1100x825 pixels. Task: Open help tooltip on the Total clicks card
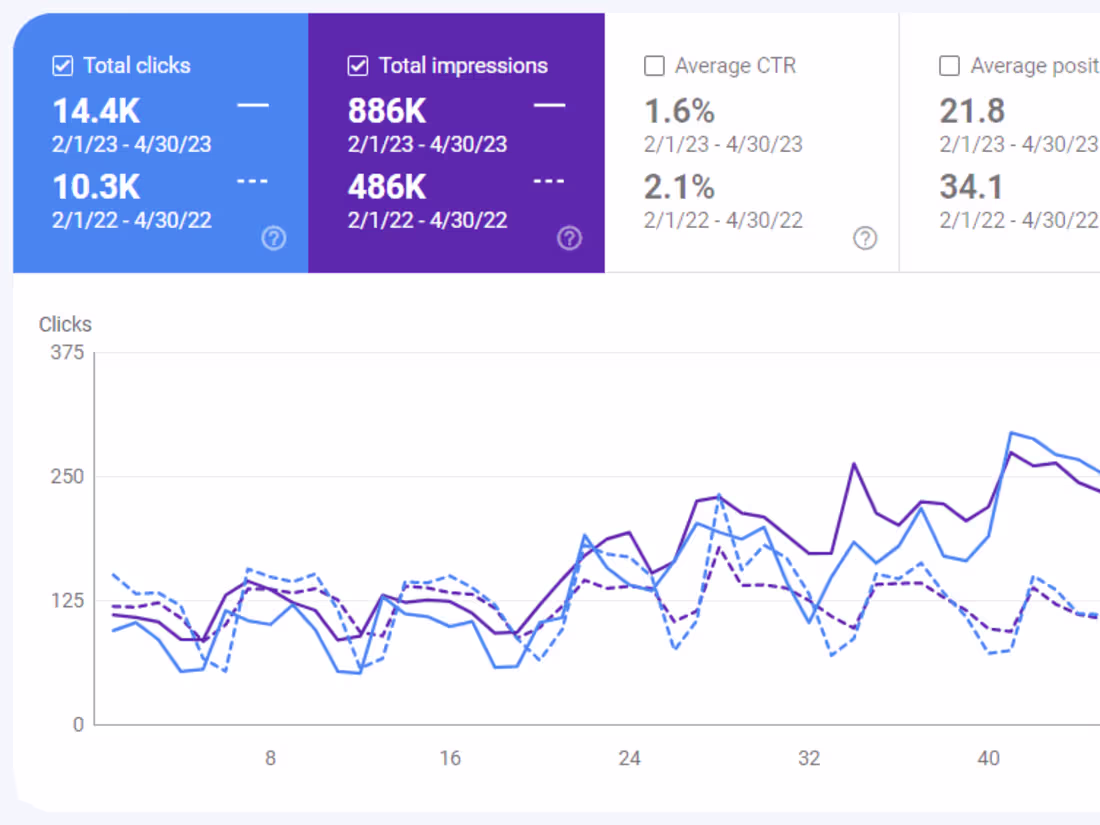click(x=274, y=239)
